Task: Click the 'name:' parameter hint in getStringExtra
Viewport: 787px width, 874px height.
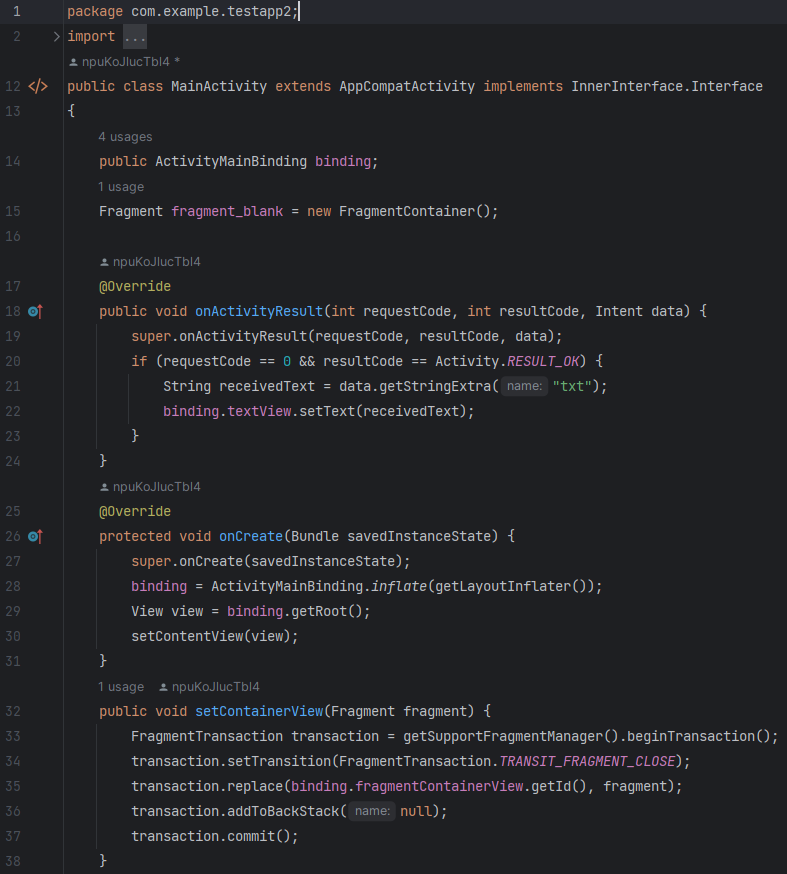Action: (524, 386)
